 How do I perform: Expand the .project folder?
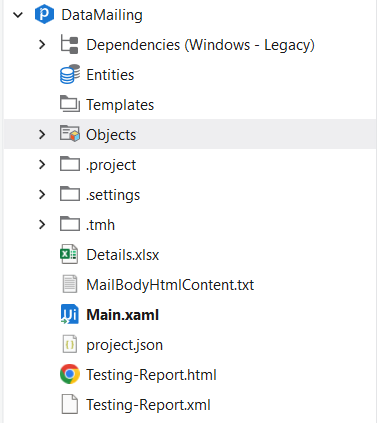[x=42, y=165]
